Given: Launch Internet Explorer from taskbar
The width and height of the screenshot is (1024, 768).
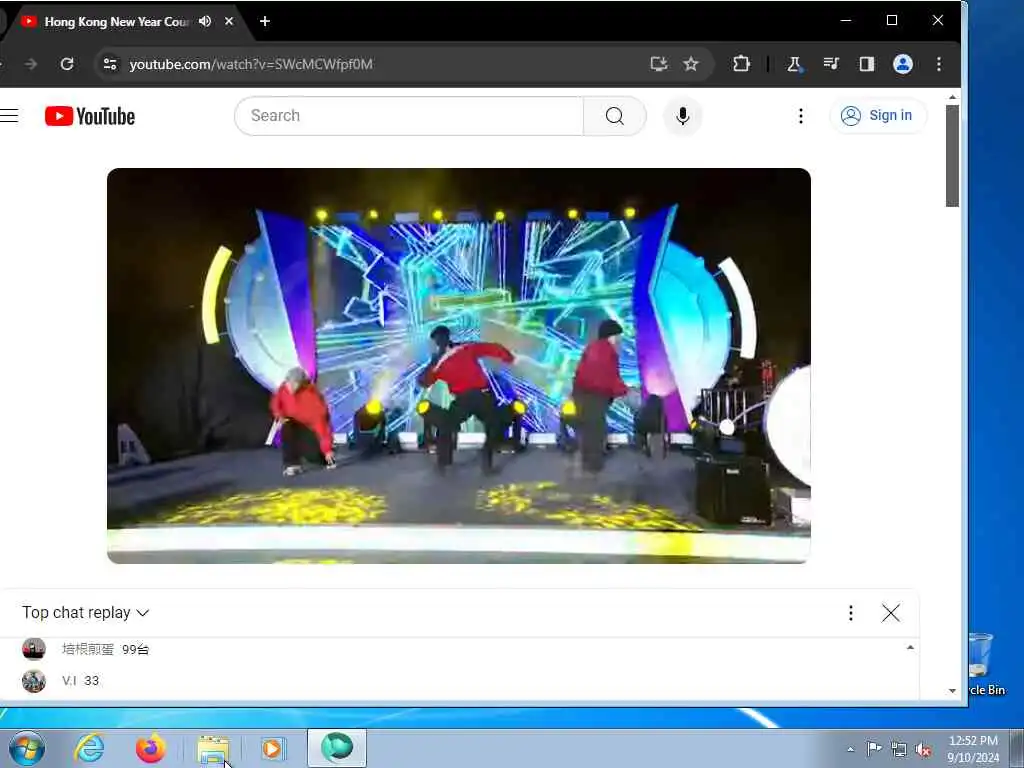Looking at the screenshot, I should 89,748.
